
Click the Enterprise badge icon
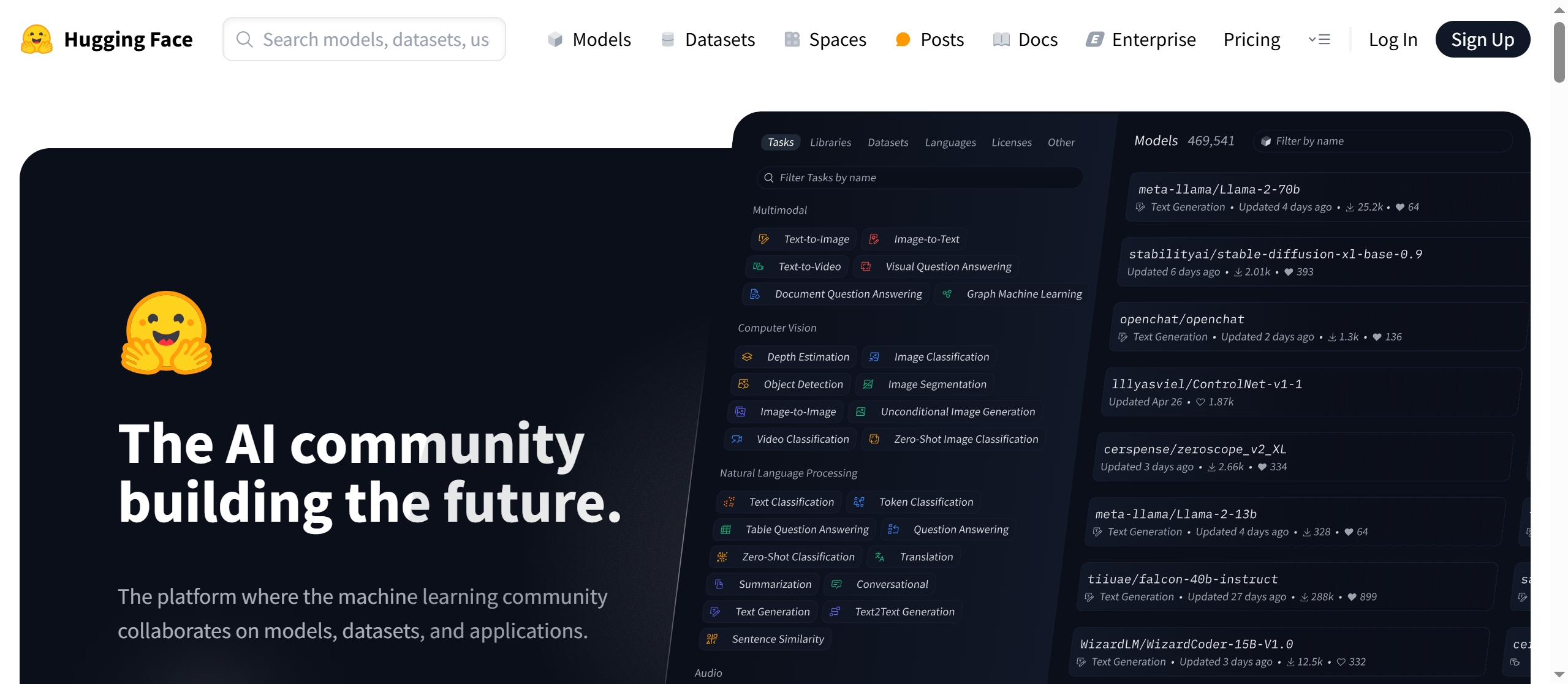coord(1095,40)
